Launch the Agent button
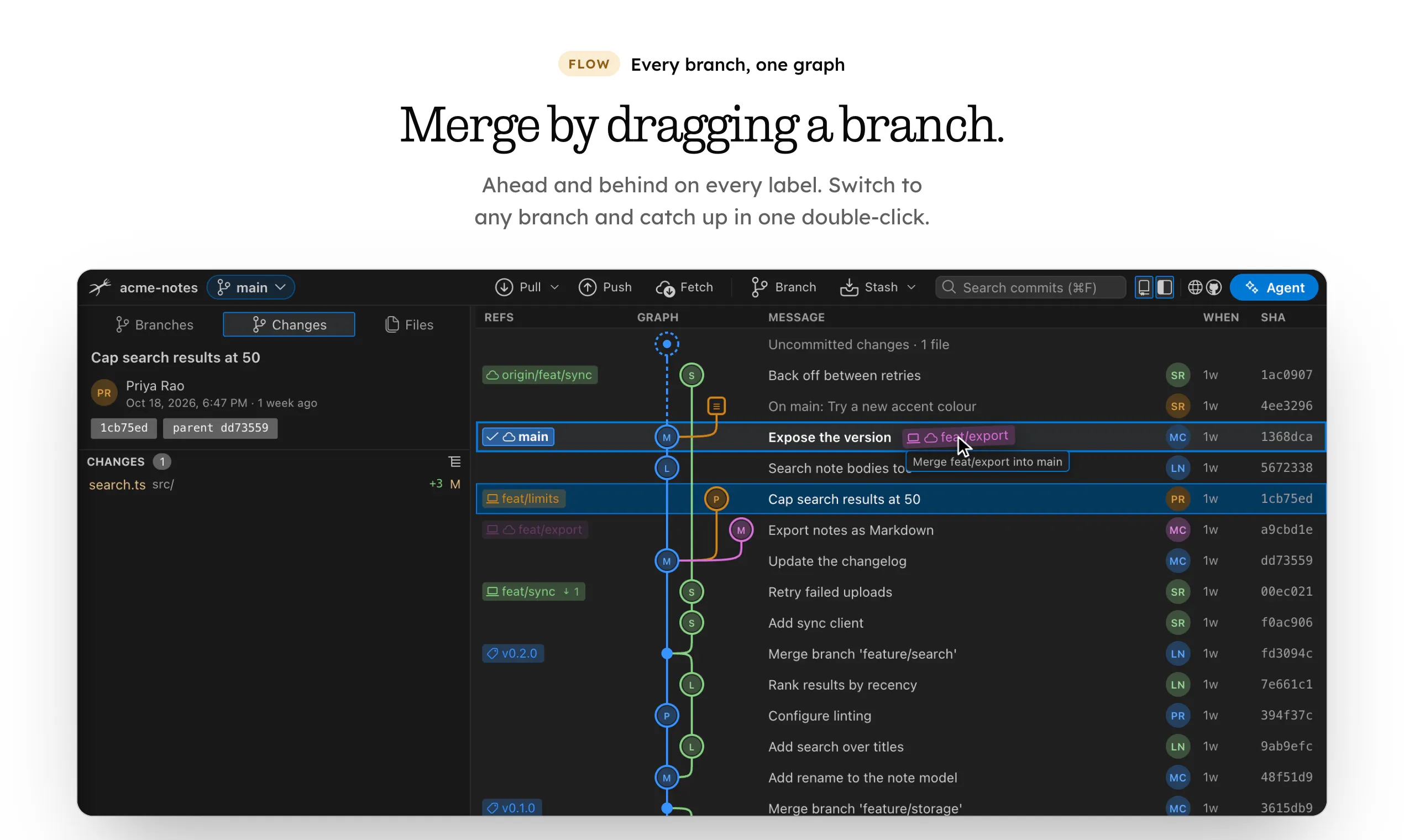Viewport: 1404px width, 840px height. coord(1274,287)
